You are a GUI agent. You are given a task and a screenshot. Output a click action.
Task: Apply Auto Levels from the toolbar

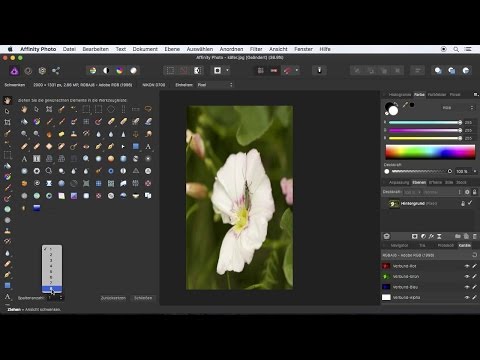pyautogui.click(x=93, y=70)
